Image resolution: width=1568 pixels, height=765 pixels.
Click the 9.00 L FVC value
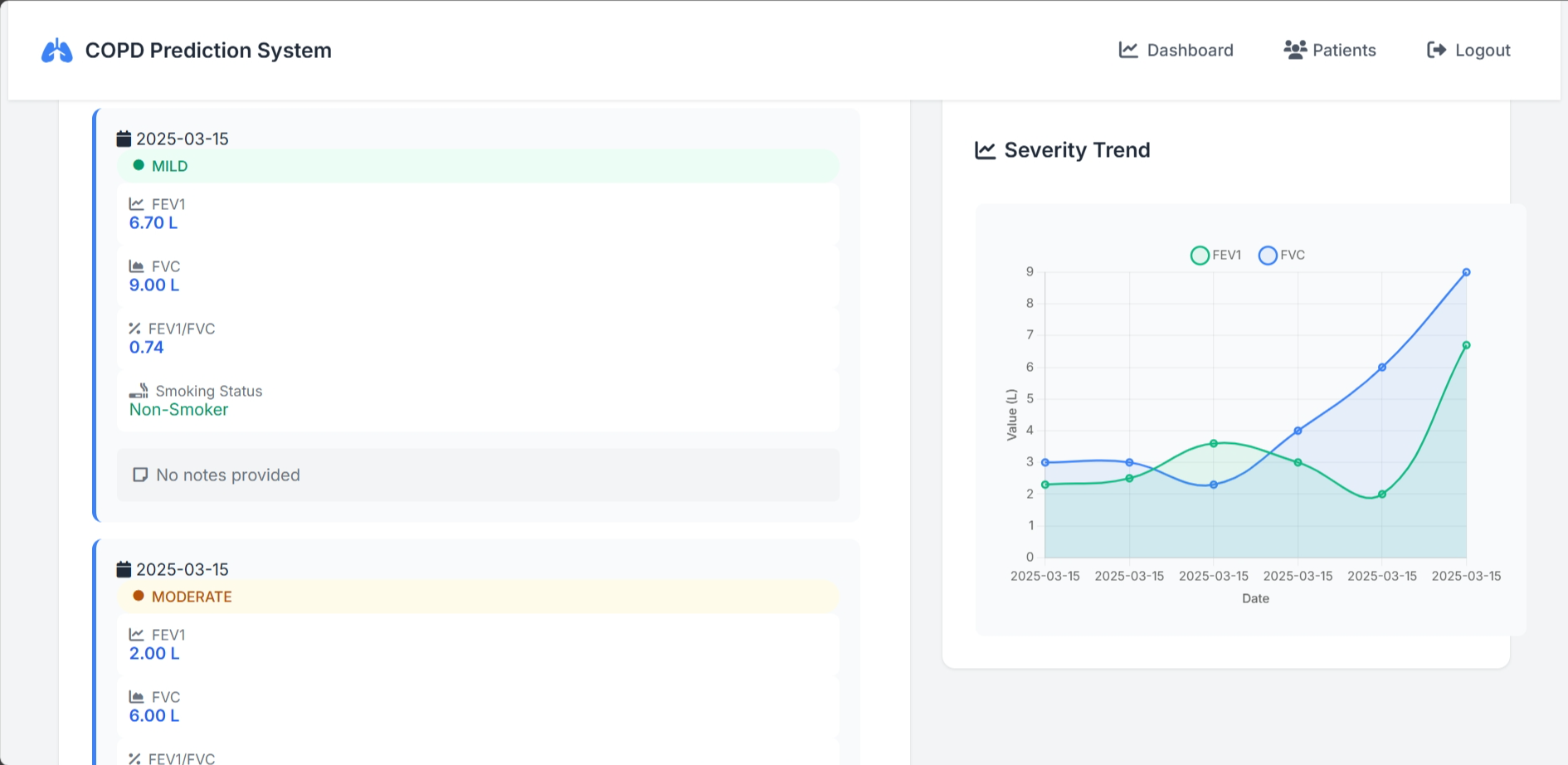154,285
